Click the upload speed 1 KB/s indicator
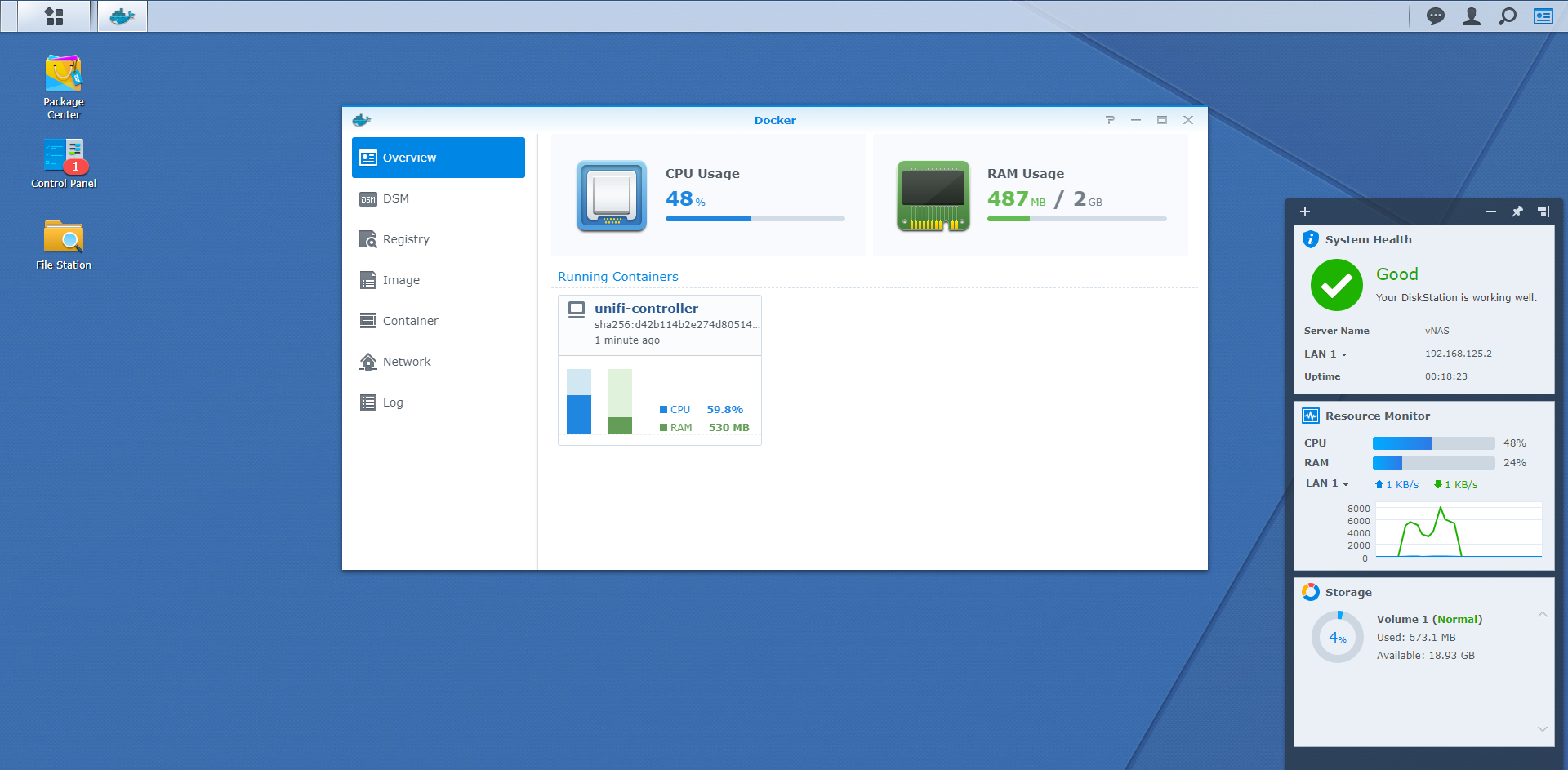The height and width of the screenshot is (770, 1568). tap(1397, 484)
